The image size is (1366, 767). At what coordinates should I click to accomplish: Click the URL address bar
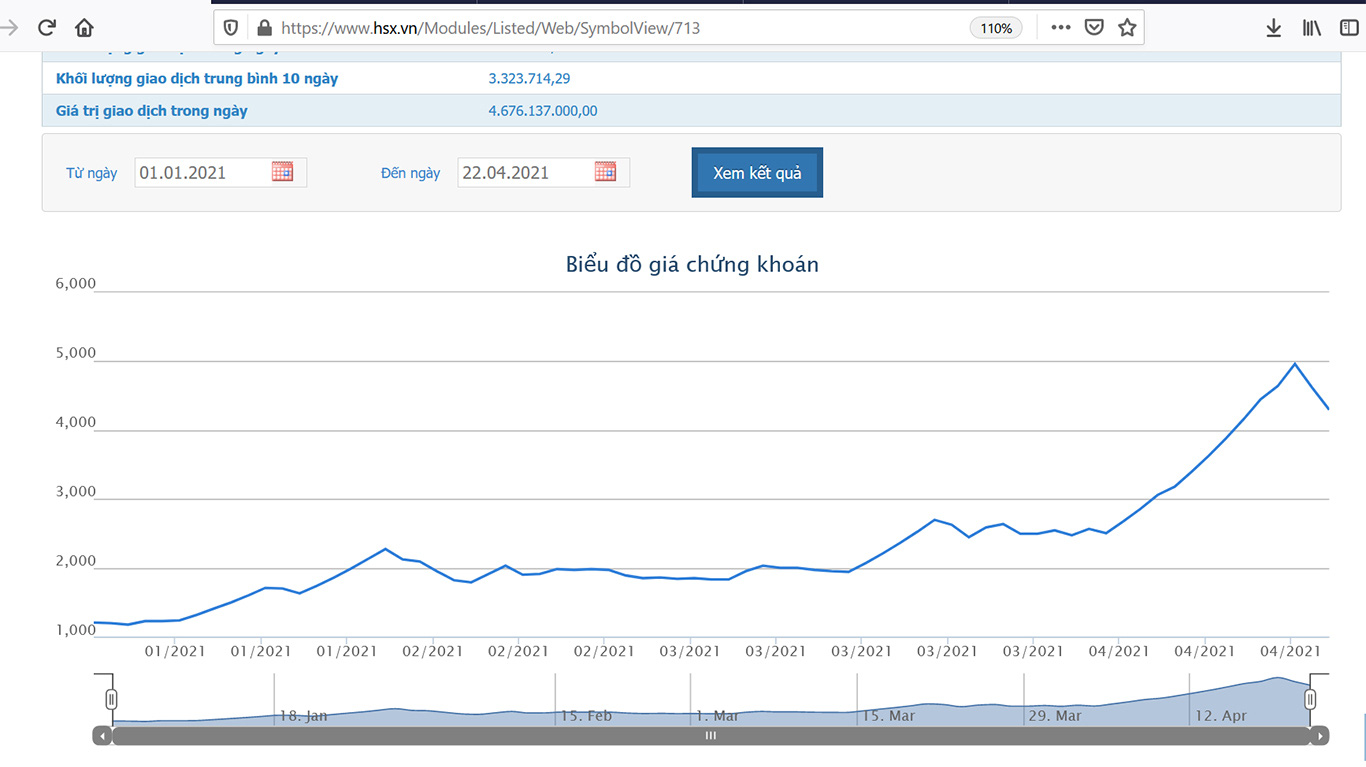620,28
